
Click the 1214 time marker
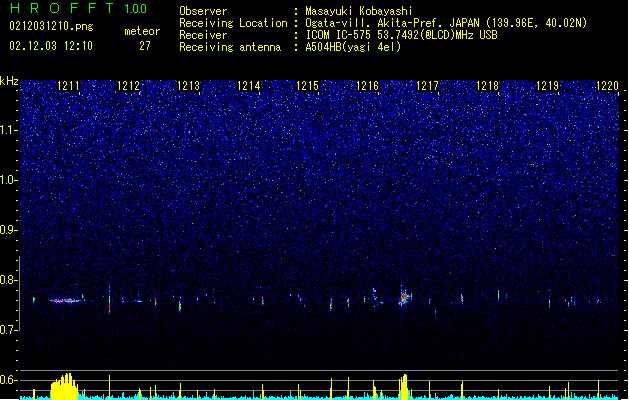click(x=248, y=86)
